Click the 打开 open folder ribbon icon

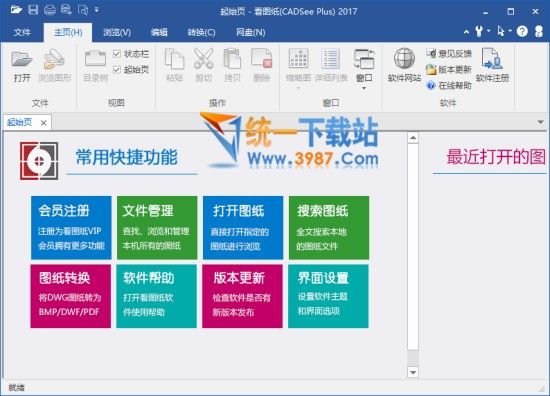tap(22, 59)
